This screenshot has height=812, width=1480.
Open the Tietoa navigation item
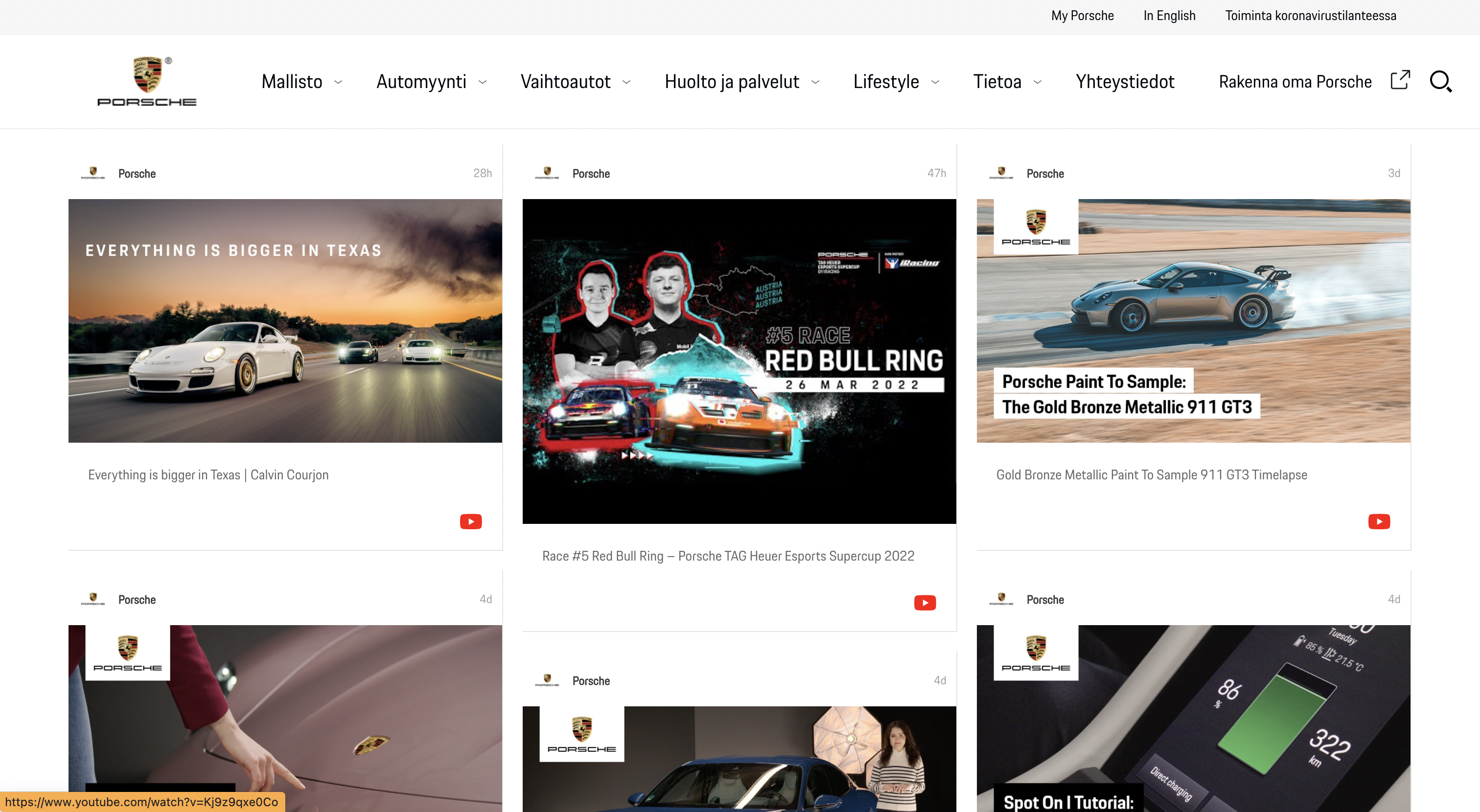(x=997, y=82)
